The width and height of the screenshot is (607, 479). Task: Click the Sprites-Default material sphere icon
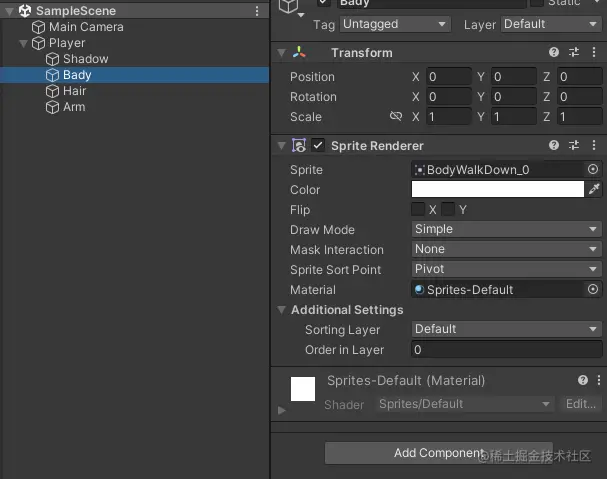pos(419,289)
